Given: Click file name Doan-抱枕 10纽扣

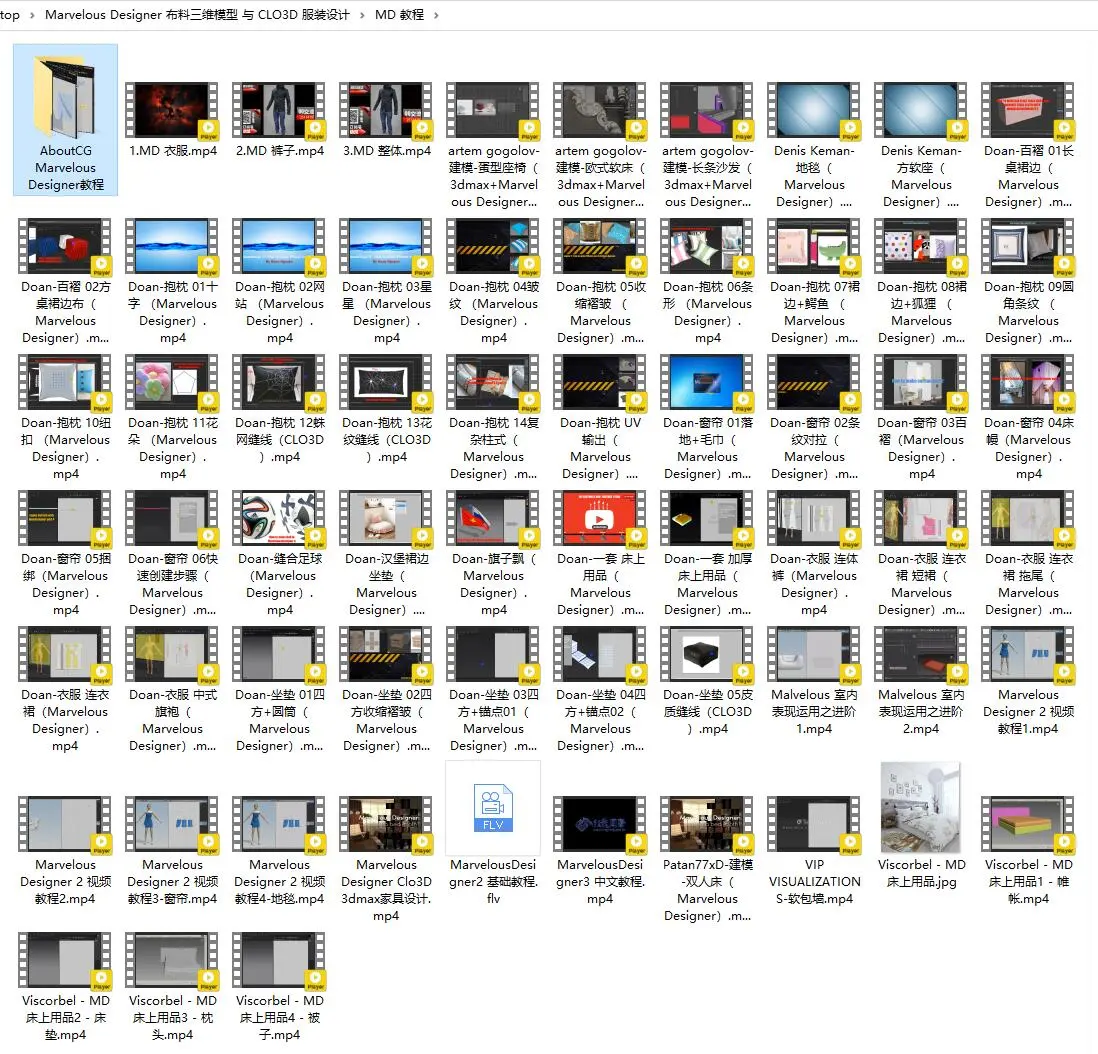Looking at the screenshot, I should pyautogui.click(x=65, y=448).
